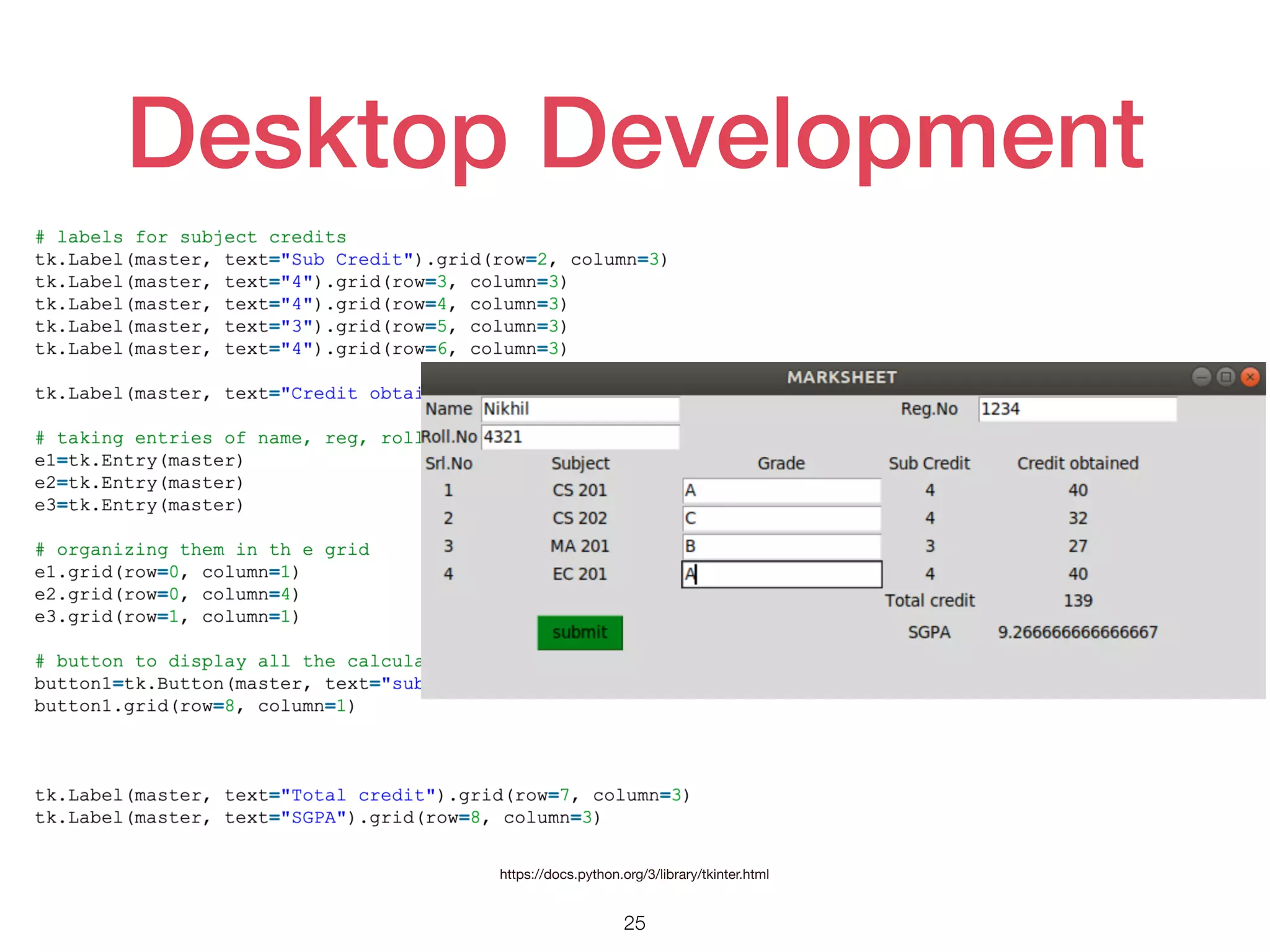Open the docs.python.org tkinter link

pos(634,875)
